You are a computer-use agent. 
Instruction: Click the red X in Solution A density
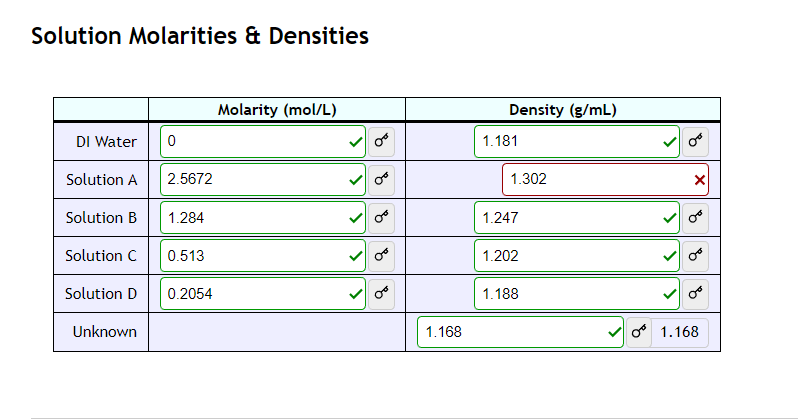pyautogui.click(x=699, y=180)
